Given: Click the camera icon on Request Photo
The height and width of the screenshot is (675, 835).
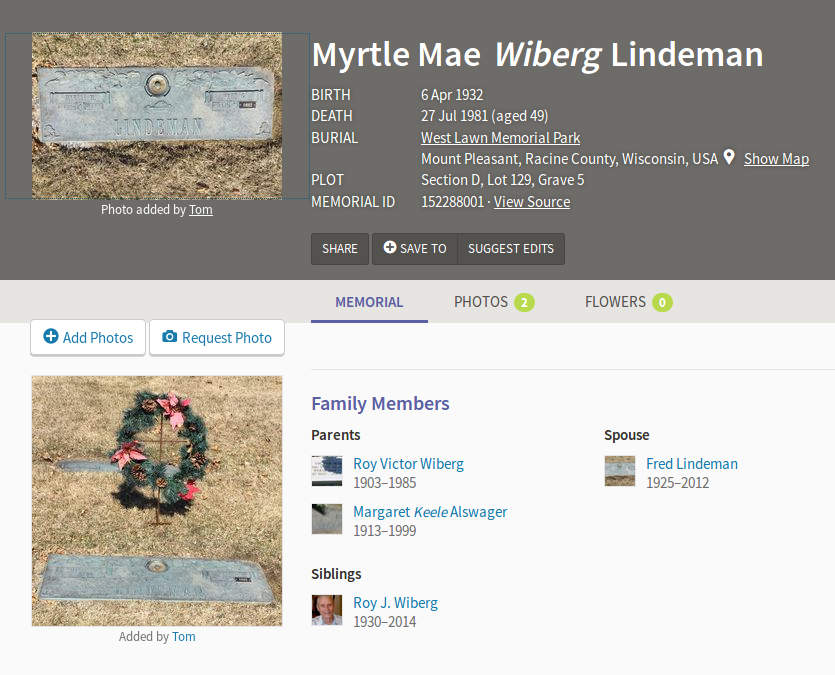Looking at the screenshot, I should click(170, 337).
